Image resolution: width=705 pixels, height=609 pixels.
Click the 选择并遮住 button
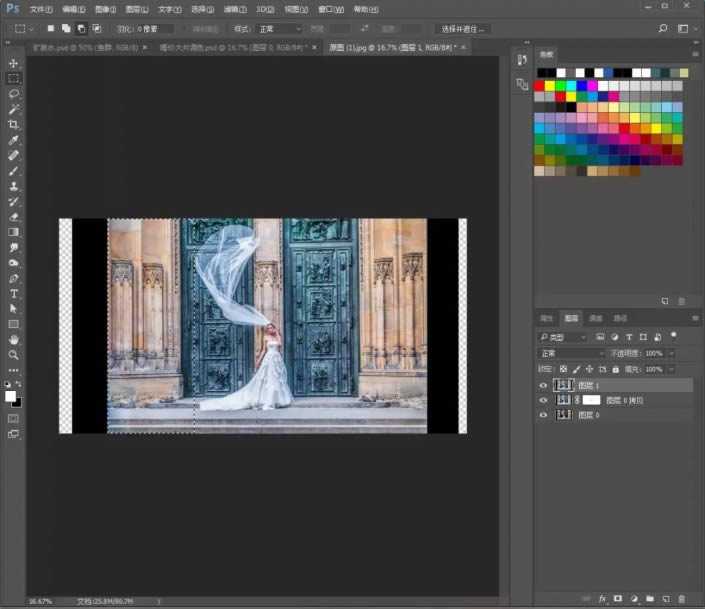[463, 29]
